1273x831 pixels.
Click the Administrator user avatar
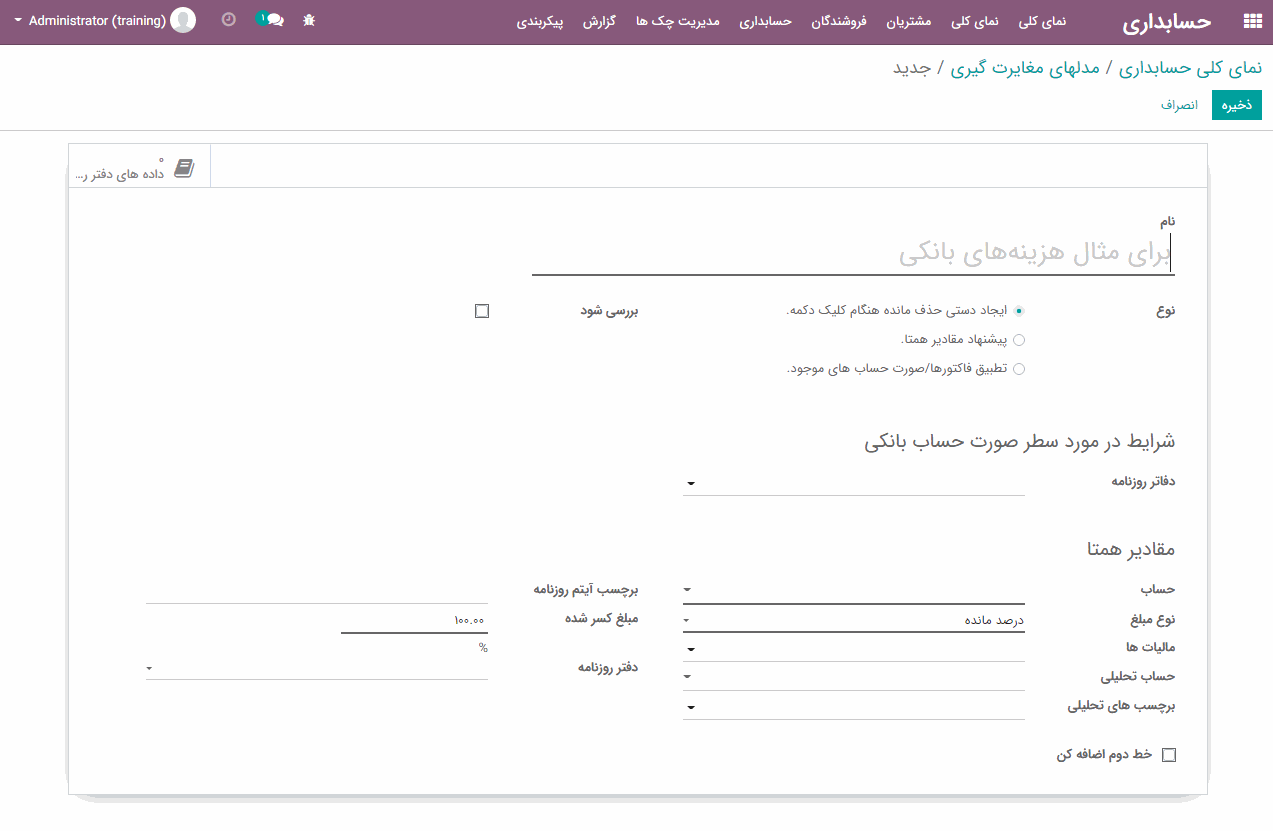pos(183,20)
